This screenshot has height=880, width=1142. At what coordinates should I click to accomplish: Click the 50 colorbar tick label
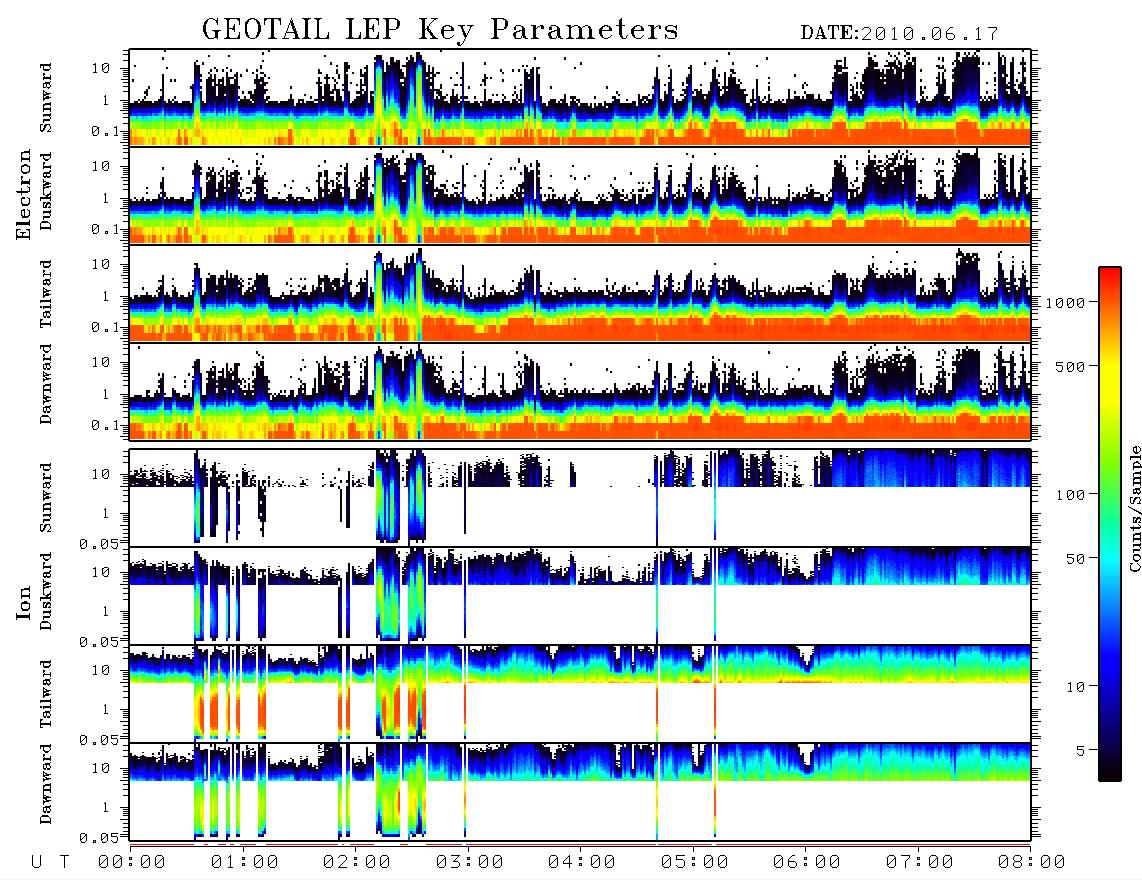pyautogui.click(x=1075, y=559)
